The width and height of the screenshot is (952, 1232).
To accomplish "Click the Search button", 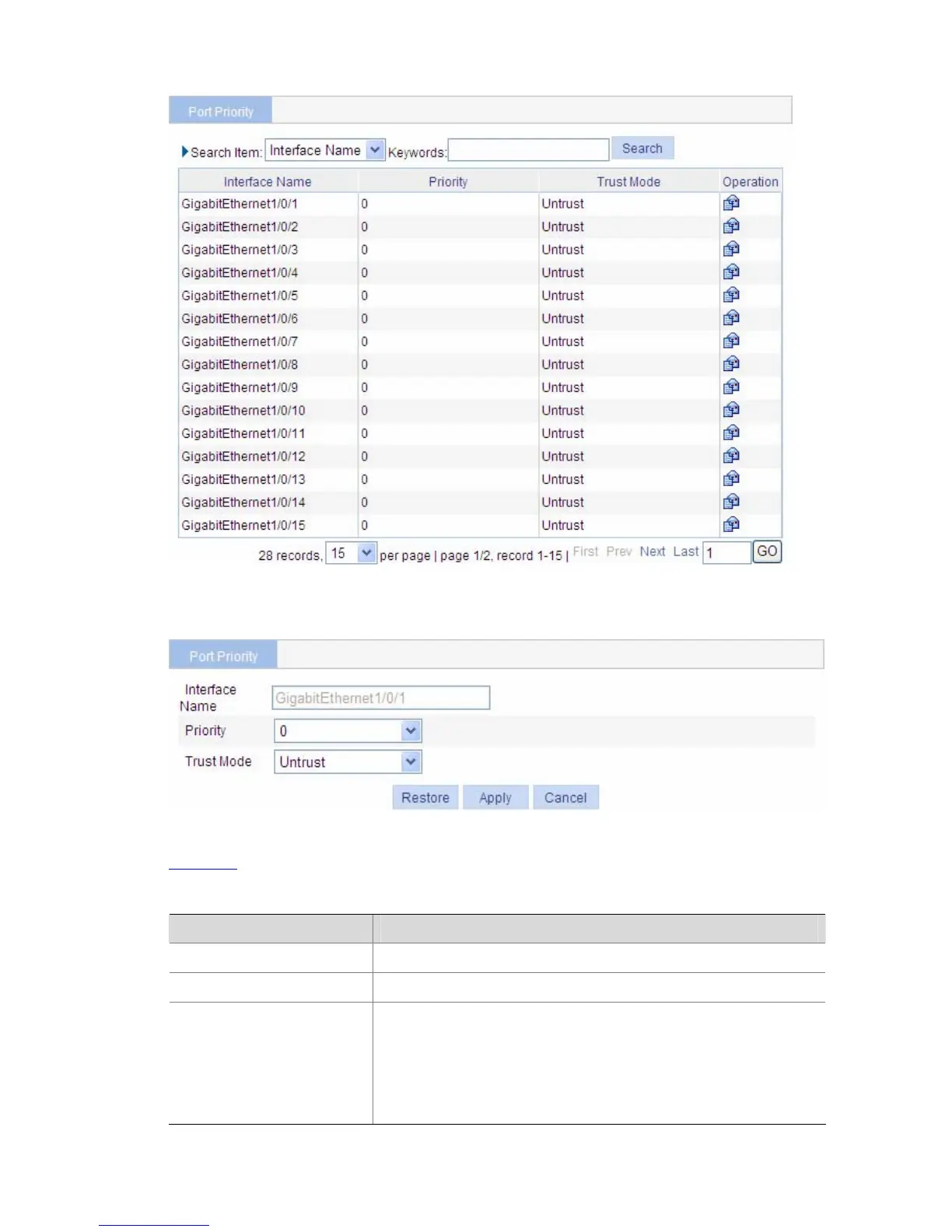I will [642, 149].
